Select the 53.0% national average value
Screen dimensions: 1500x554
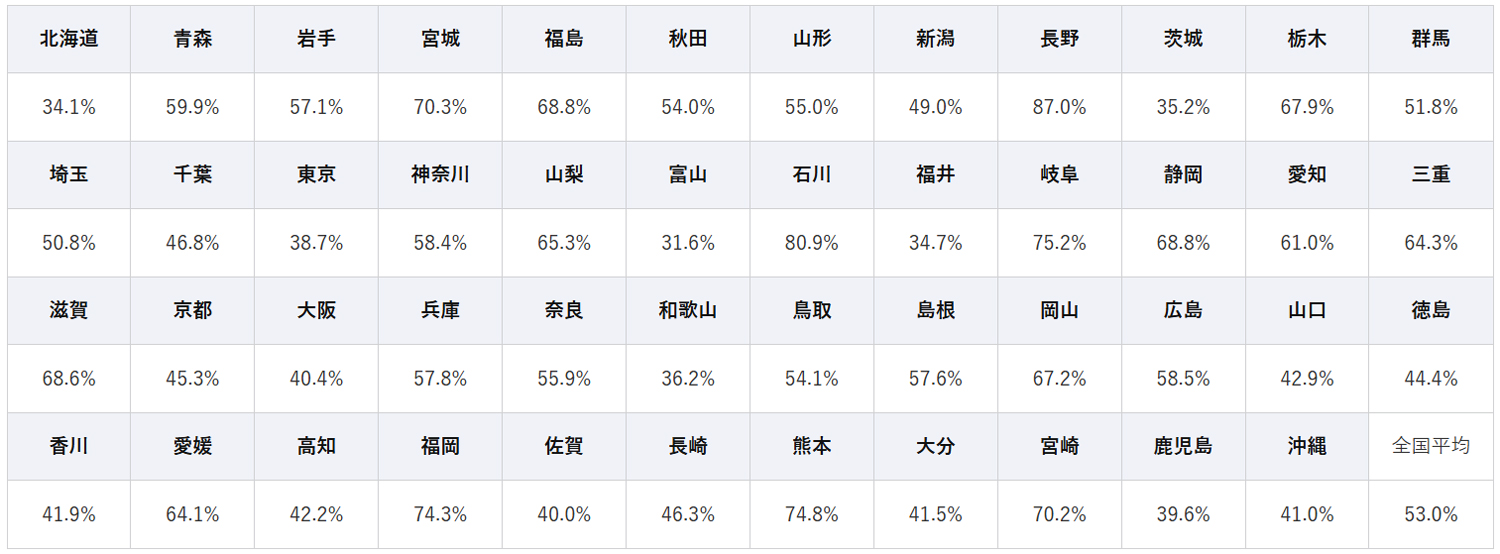coord(1431,514)
